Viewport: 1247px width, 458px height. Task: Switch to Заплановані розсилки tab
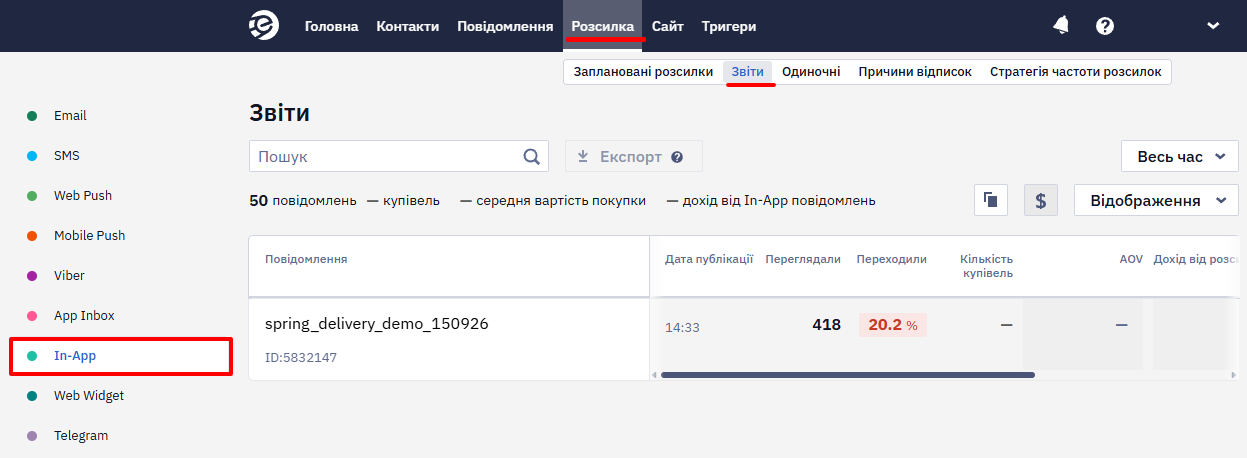click(x=643, y=72)
